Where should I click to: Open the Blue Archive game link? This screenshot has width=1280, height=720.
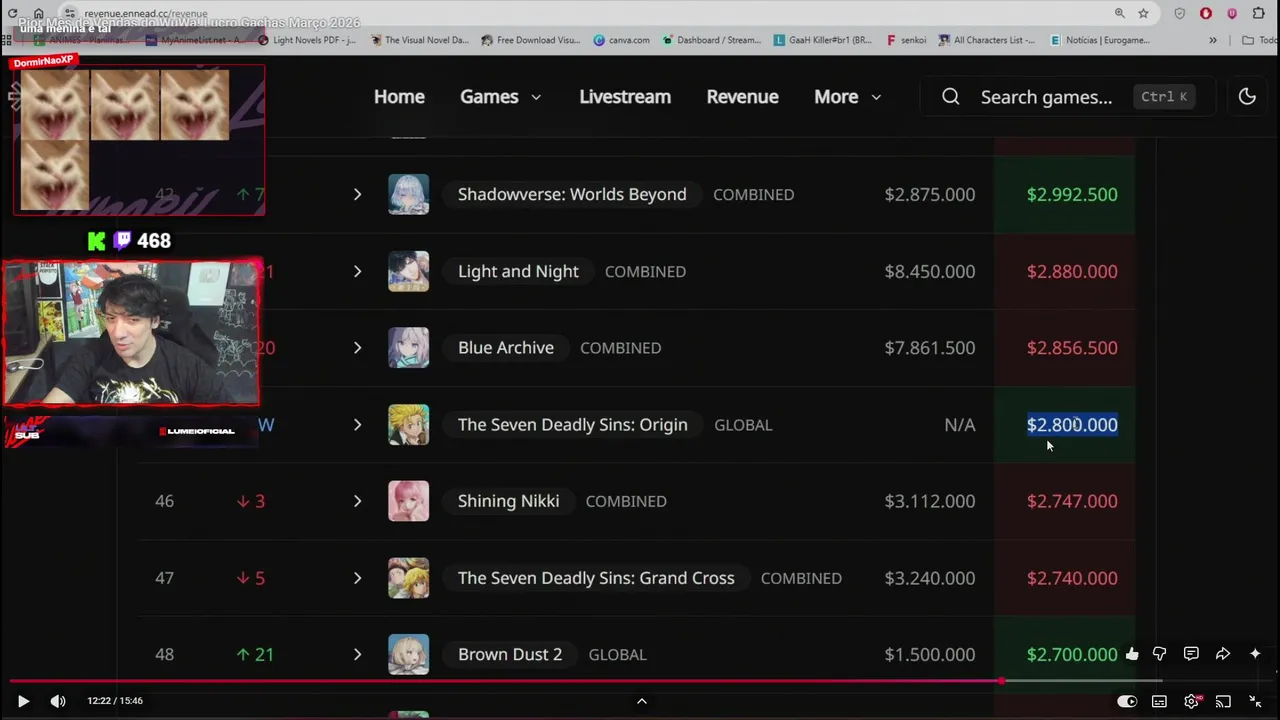[505, 348]
